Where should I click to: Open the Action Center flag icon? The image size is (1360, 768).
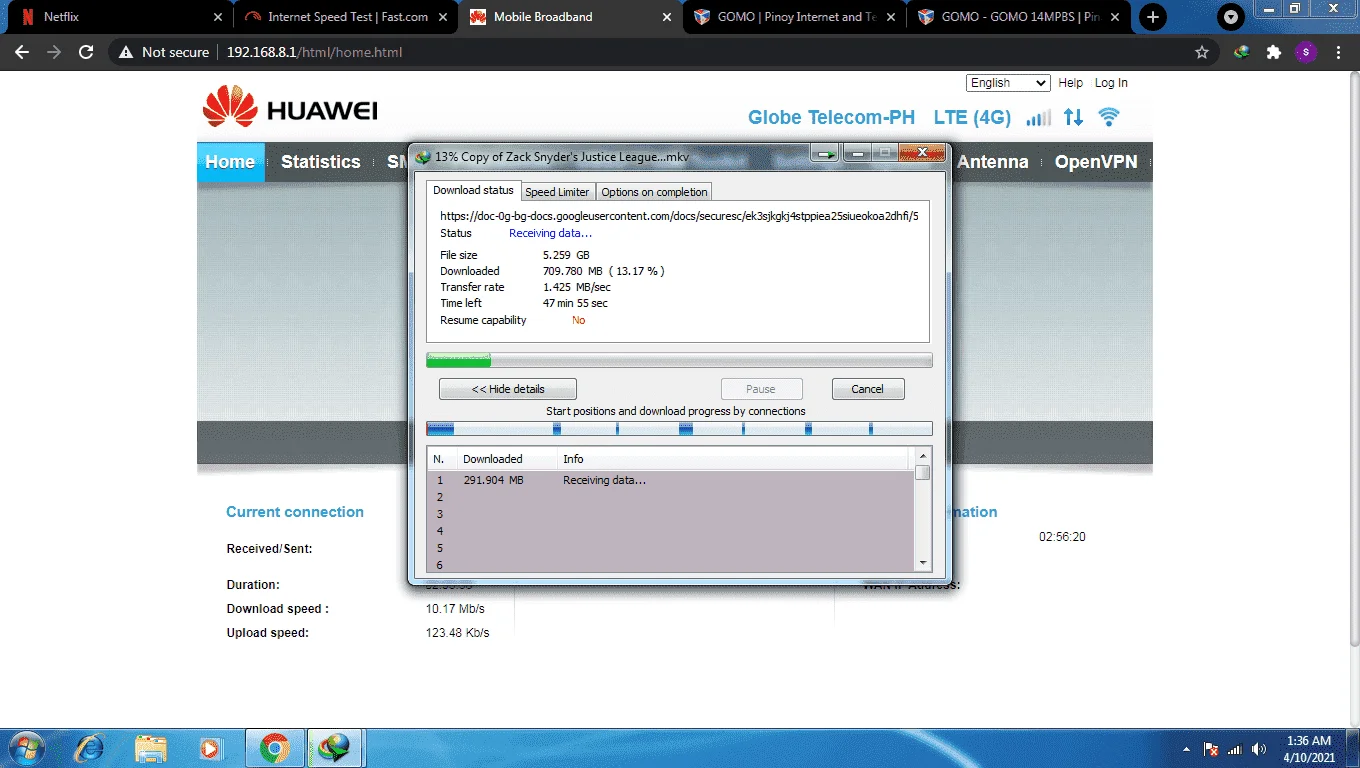[x=1210, y=749]
